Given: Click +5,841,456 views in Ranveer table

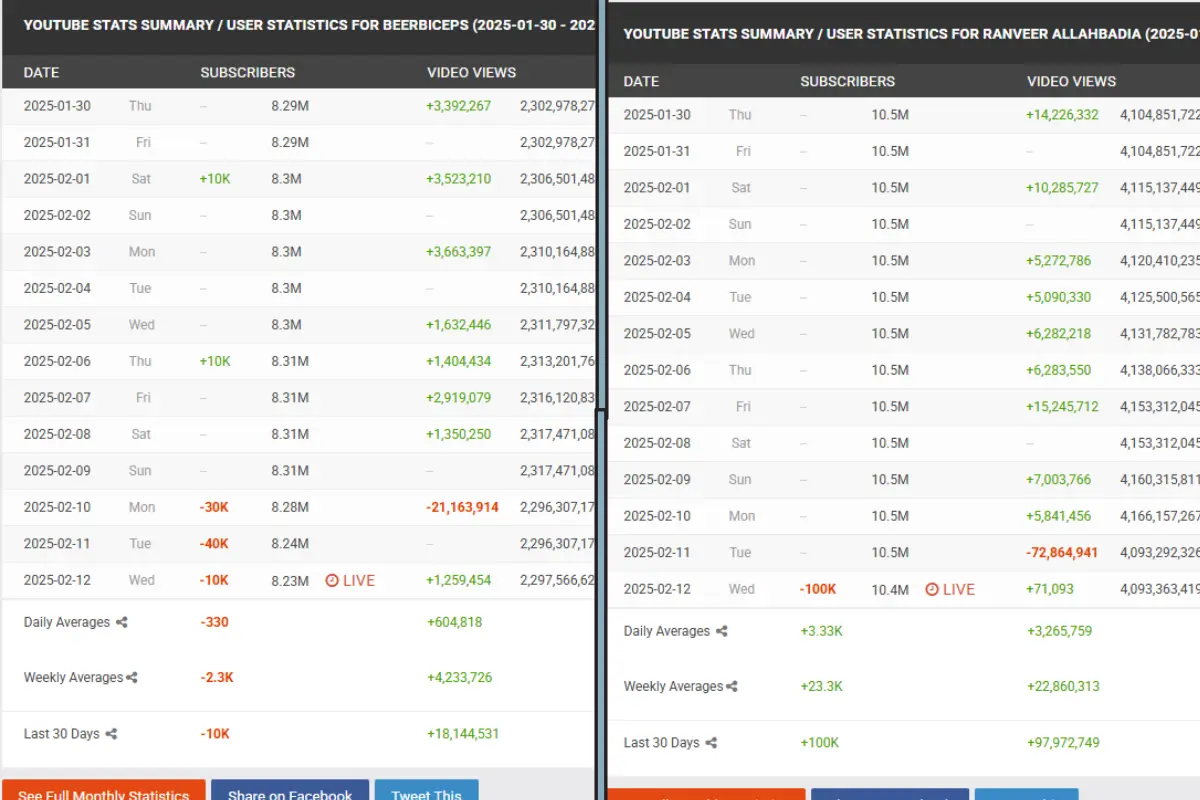Looking at the screenshot, I should point(1058,516).
